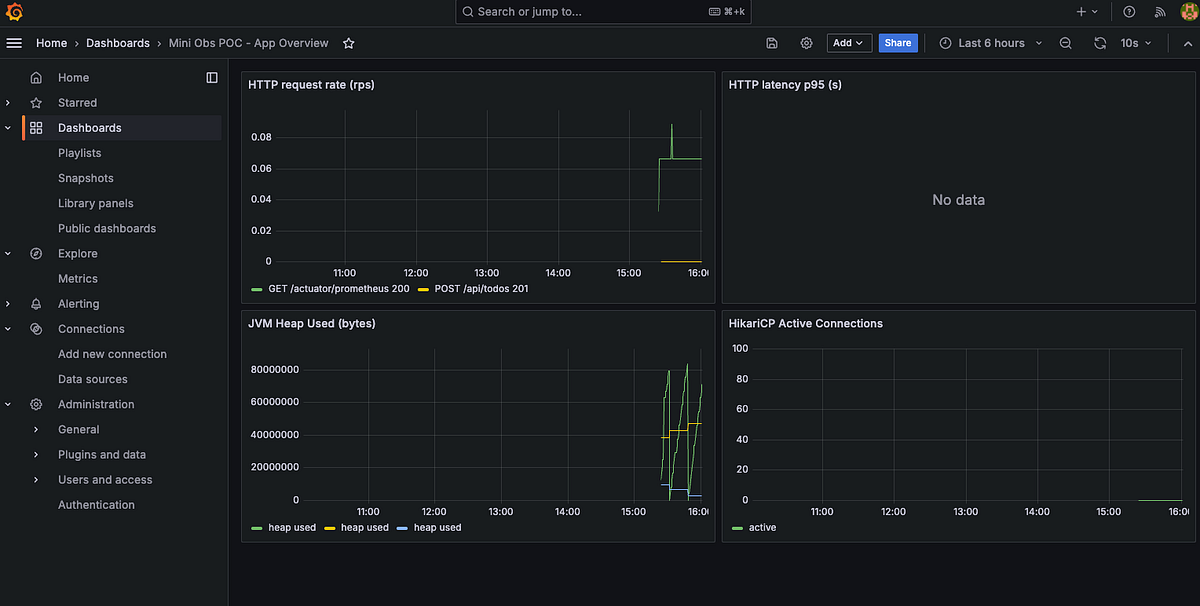Open the 10s refresh interval dropdown
Screen dimensions: 1200x606
(1136, 43)
